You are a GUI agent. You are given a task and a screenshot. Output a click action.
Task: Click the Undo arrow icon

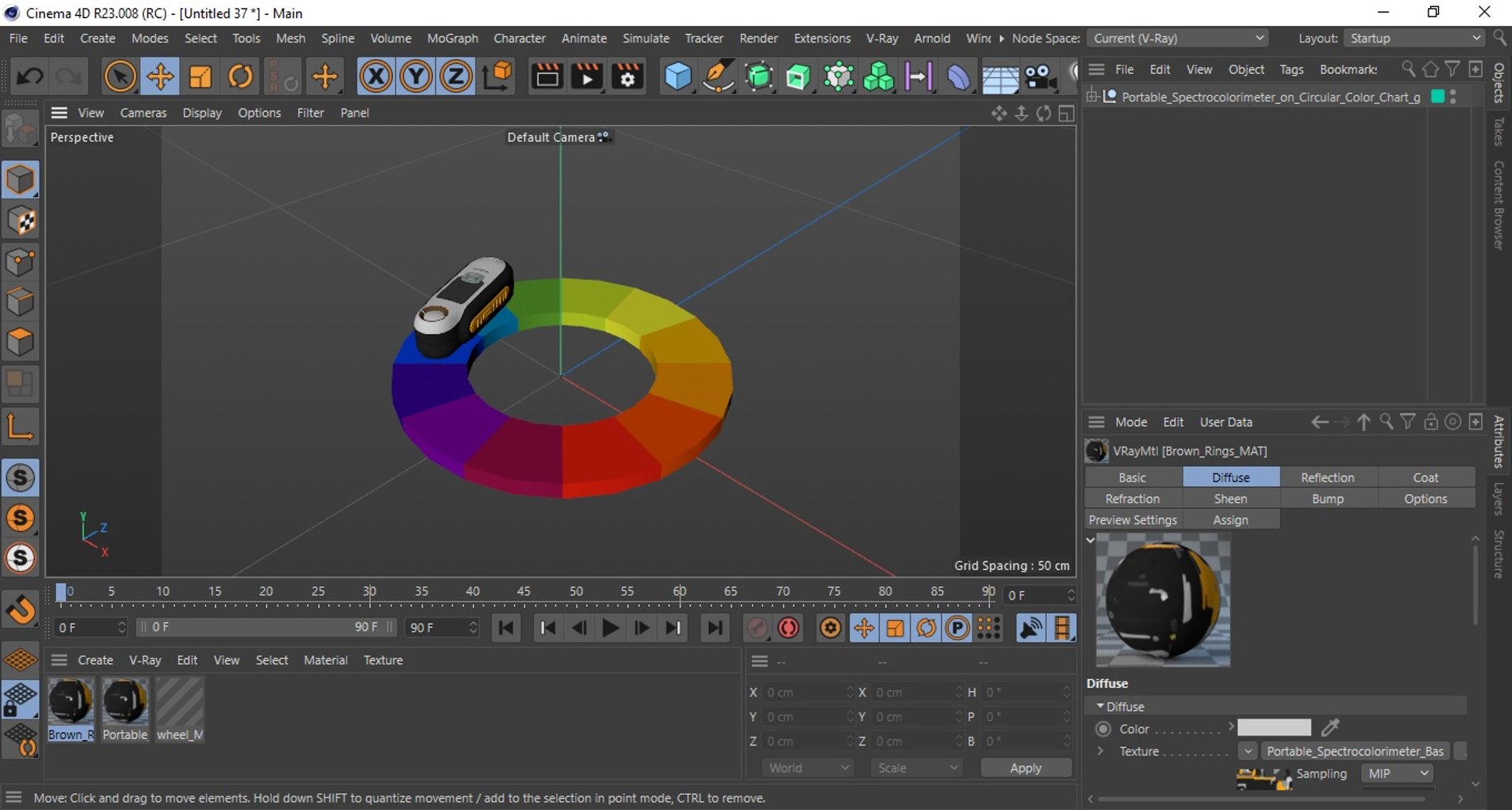pos(30,76)
